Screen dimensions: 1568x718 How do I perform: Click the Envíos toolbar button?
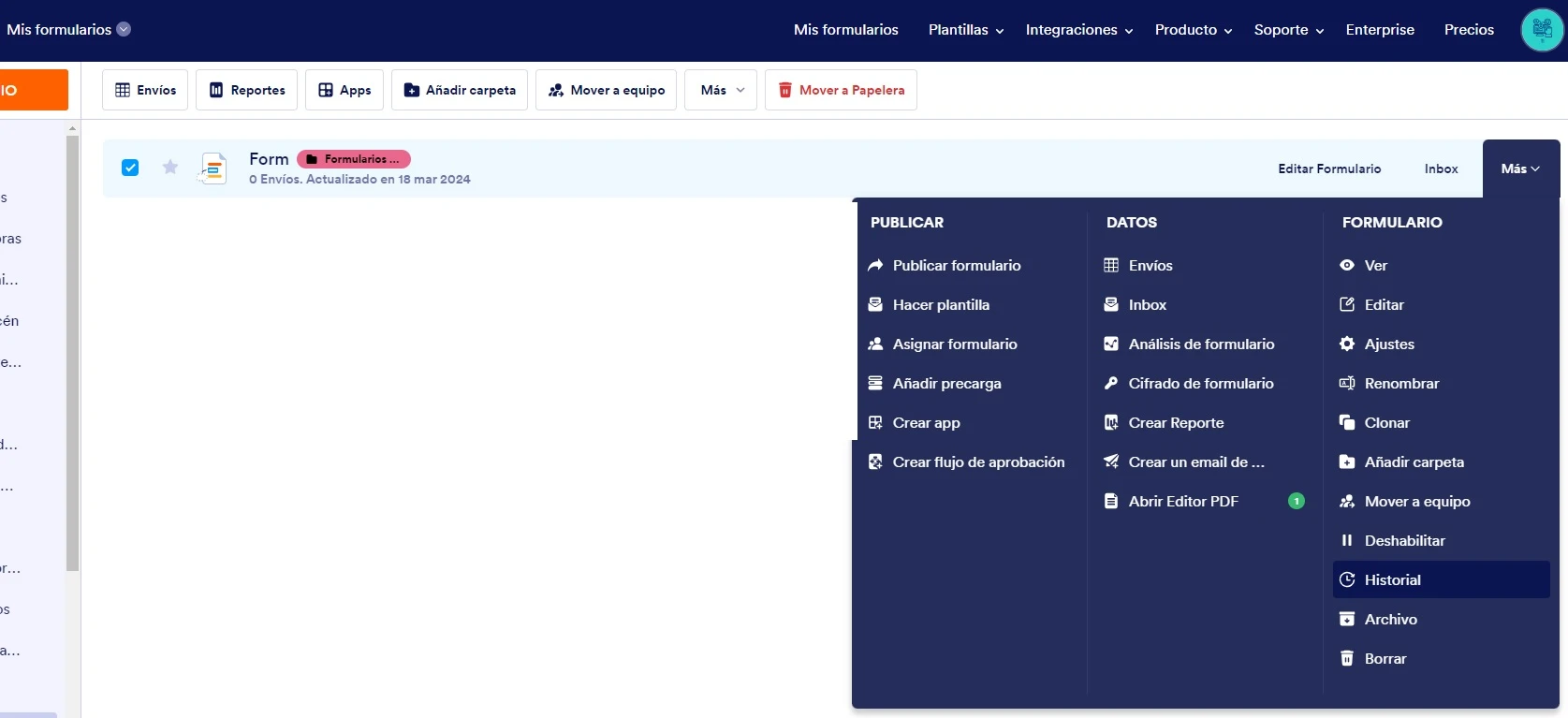[145, 90]
